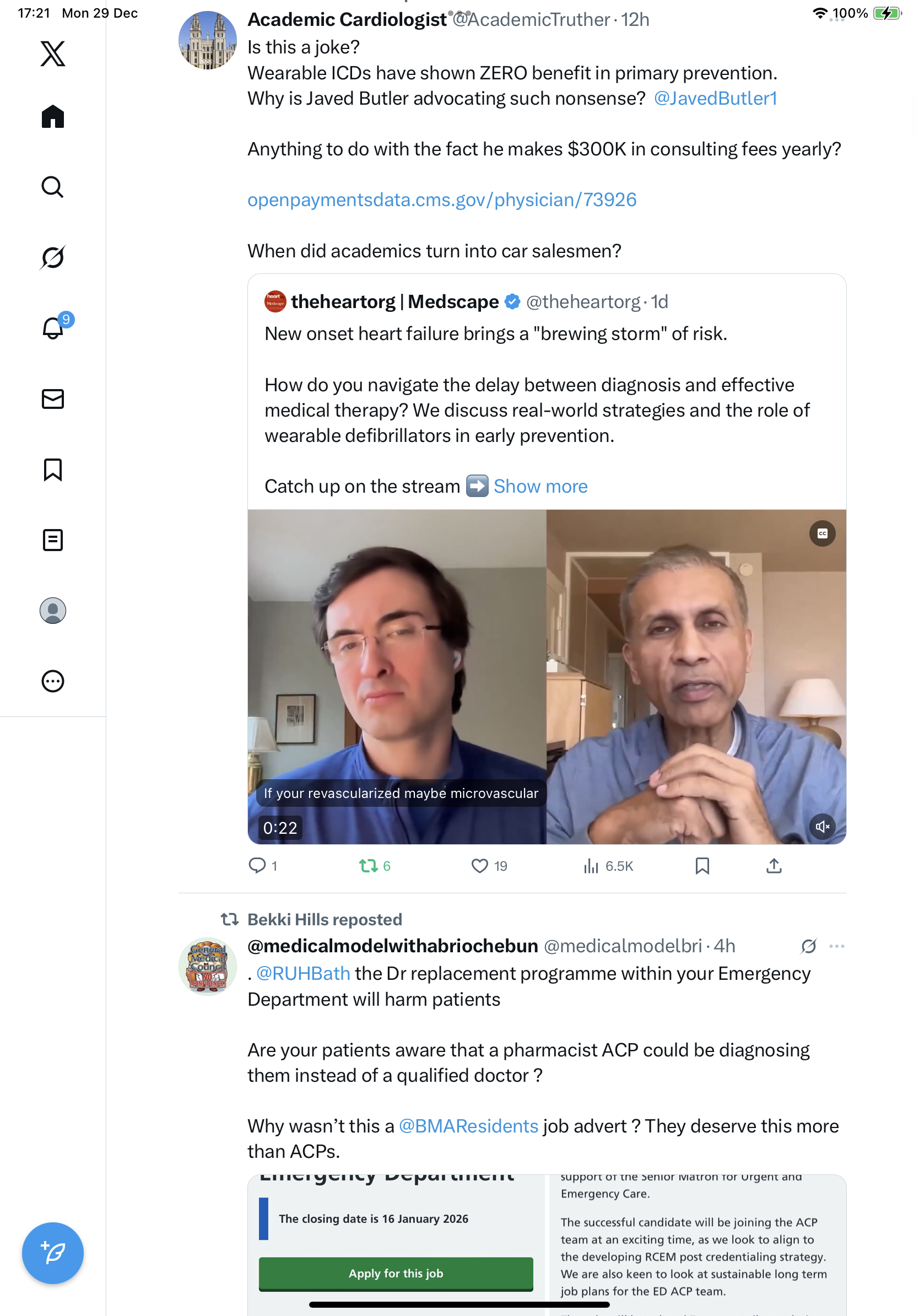
Task: Open the Search page
Action: (53, 187)
